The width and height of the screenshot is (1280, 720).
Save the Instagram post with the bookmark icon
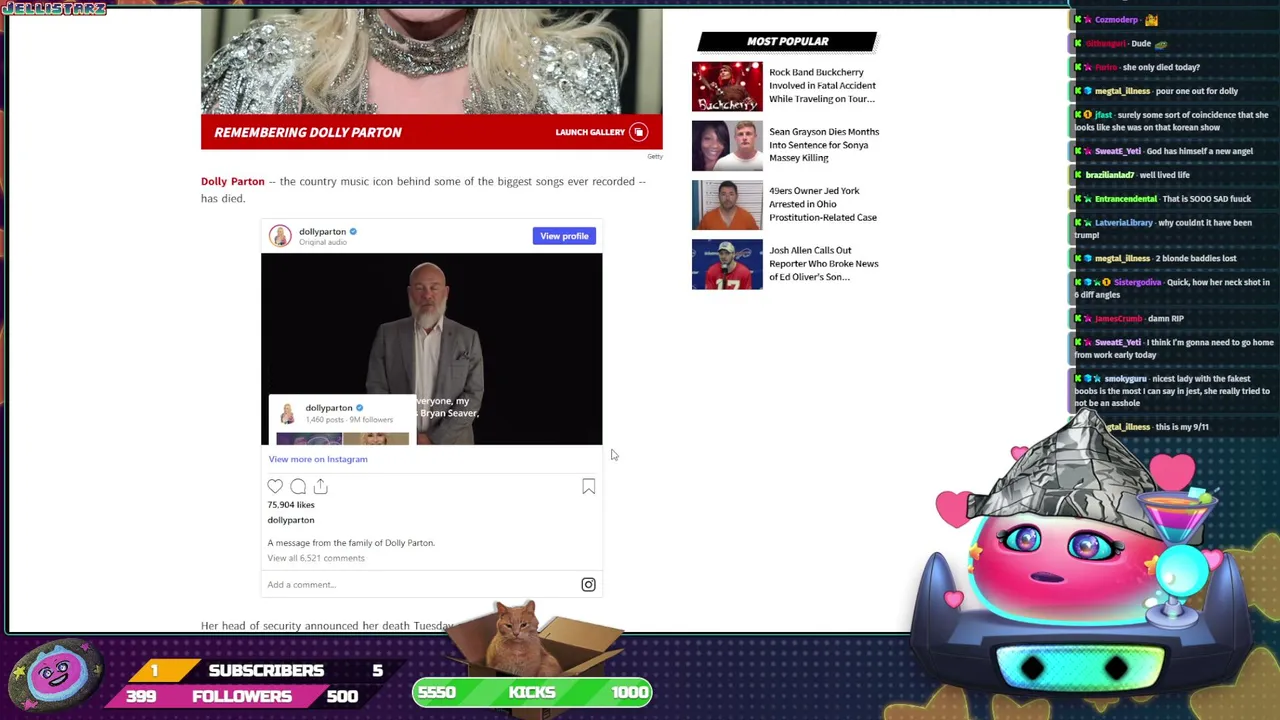(x=588, y=486)
